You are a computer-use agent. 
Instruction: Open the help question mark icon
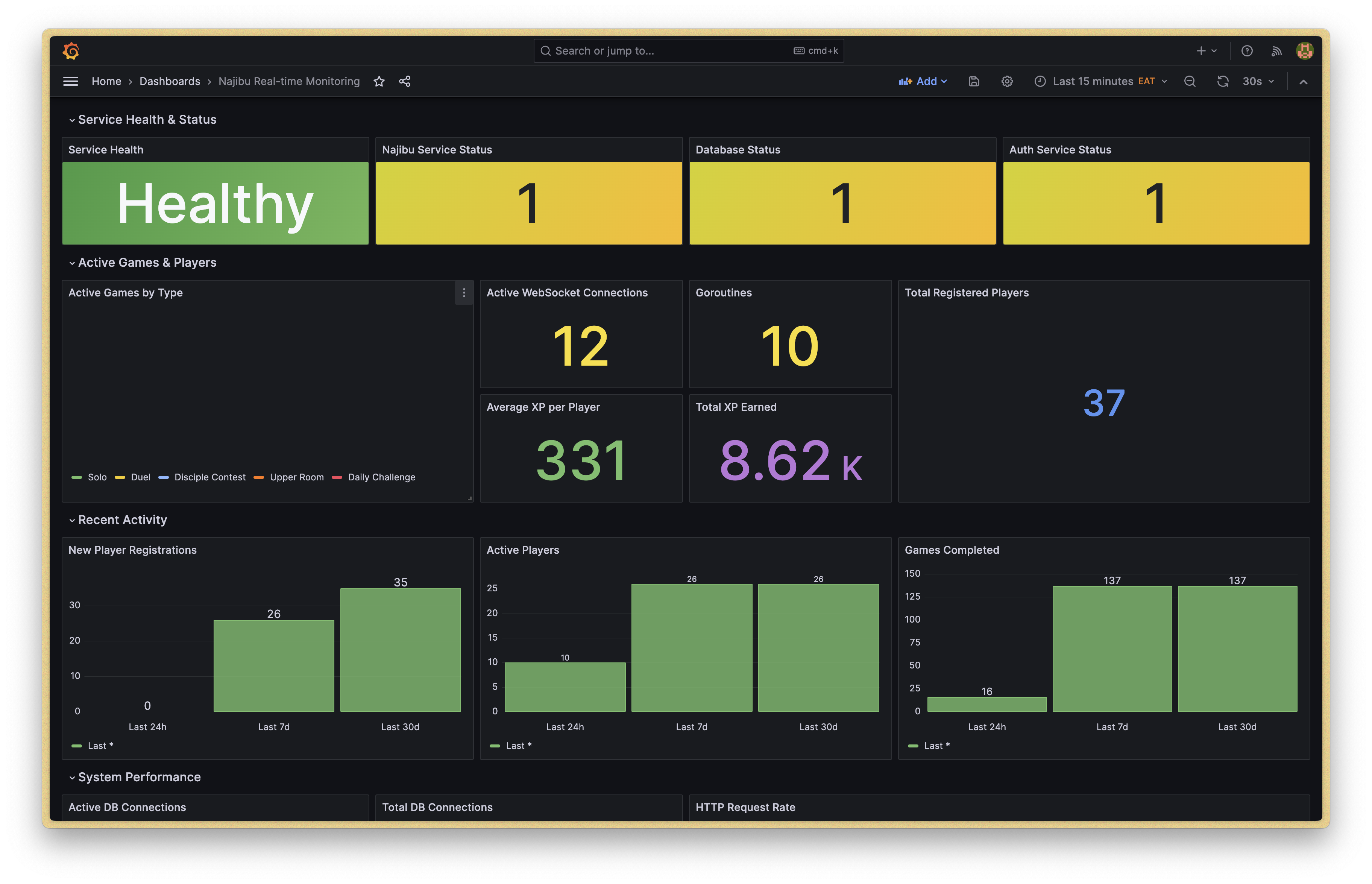pos(1247,51)
